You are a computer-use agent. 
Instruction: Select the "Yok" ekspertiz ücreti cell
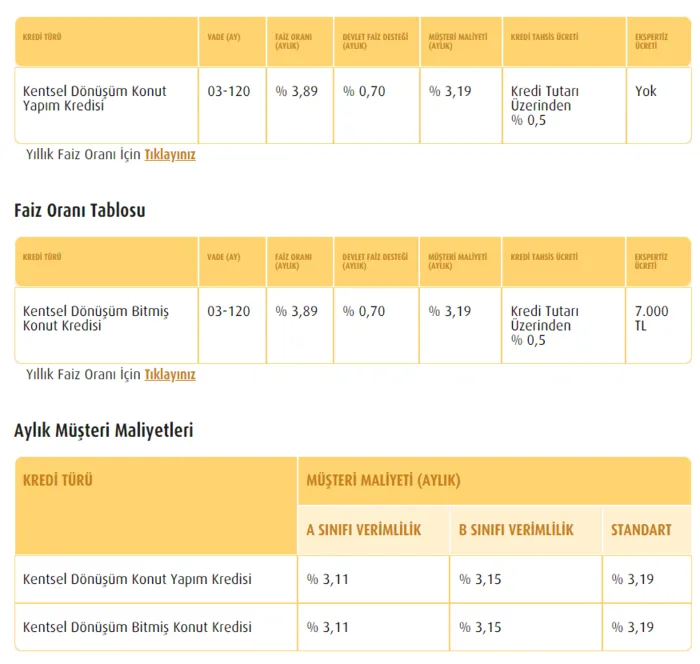[646, 91]
